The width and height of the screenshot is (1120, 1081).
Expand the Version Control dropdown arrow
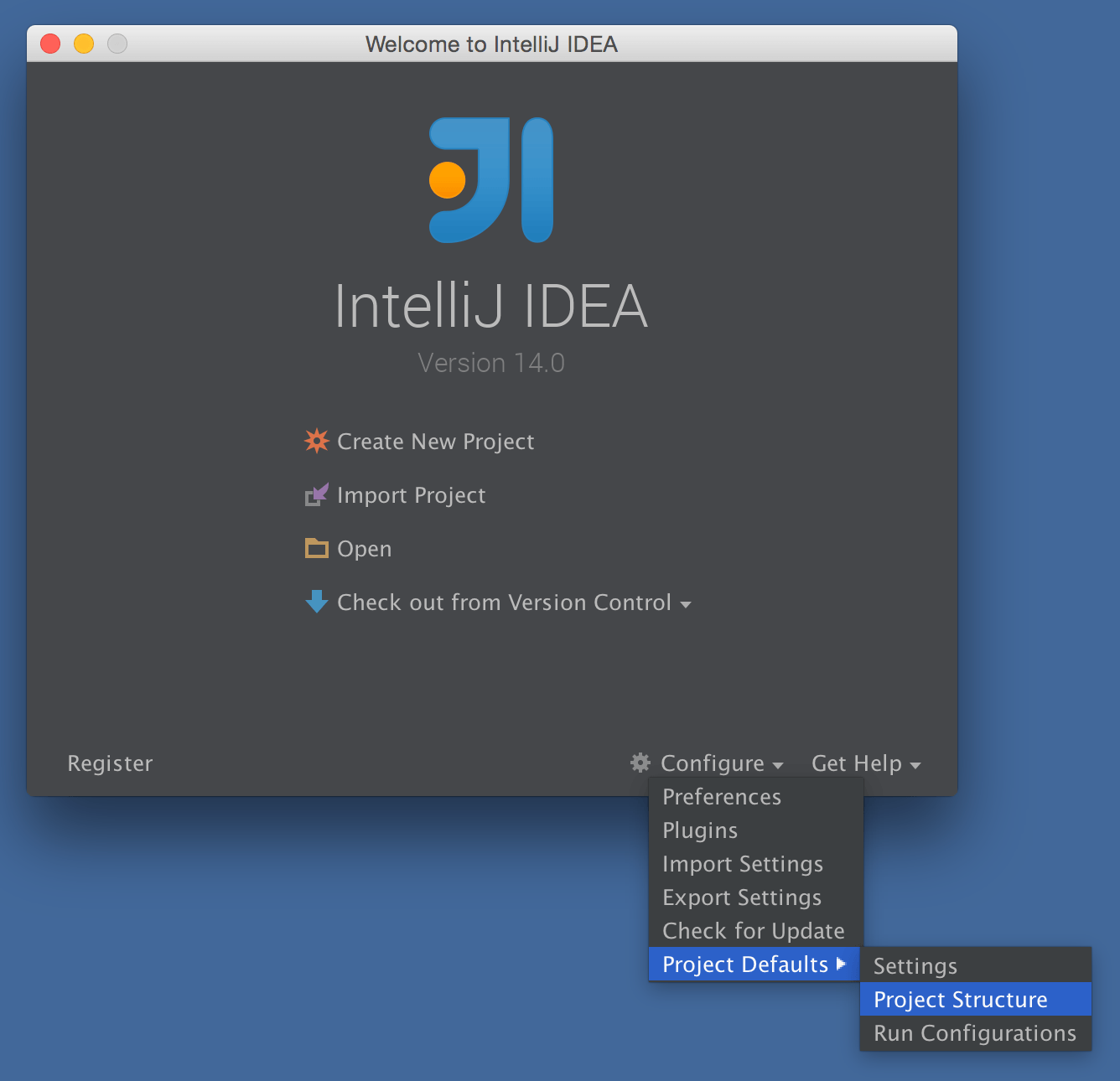[686, 604]
